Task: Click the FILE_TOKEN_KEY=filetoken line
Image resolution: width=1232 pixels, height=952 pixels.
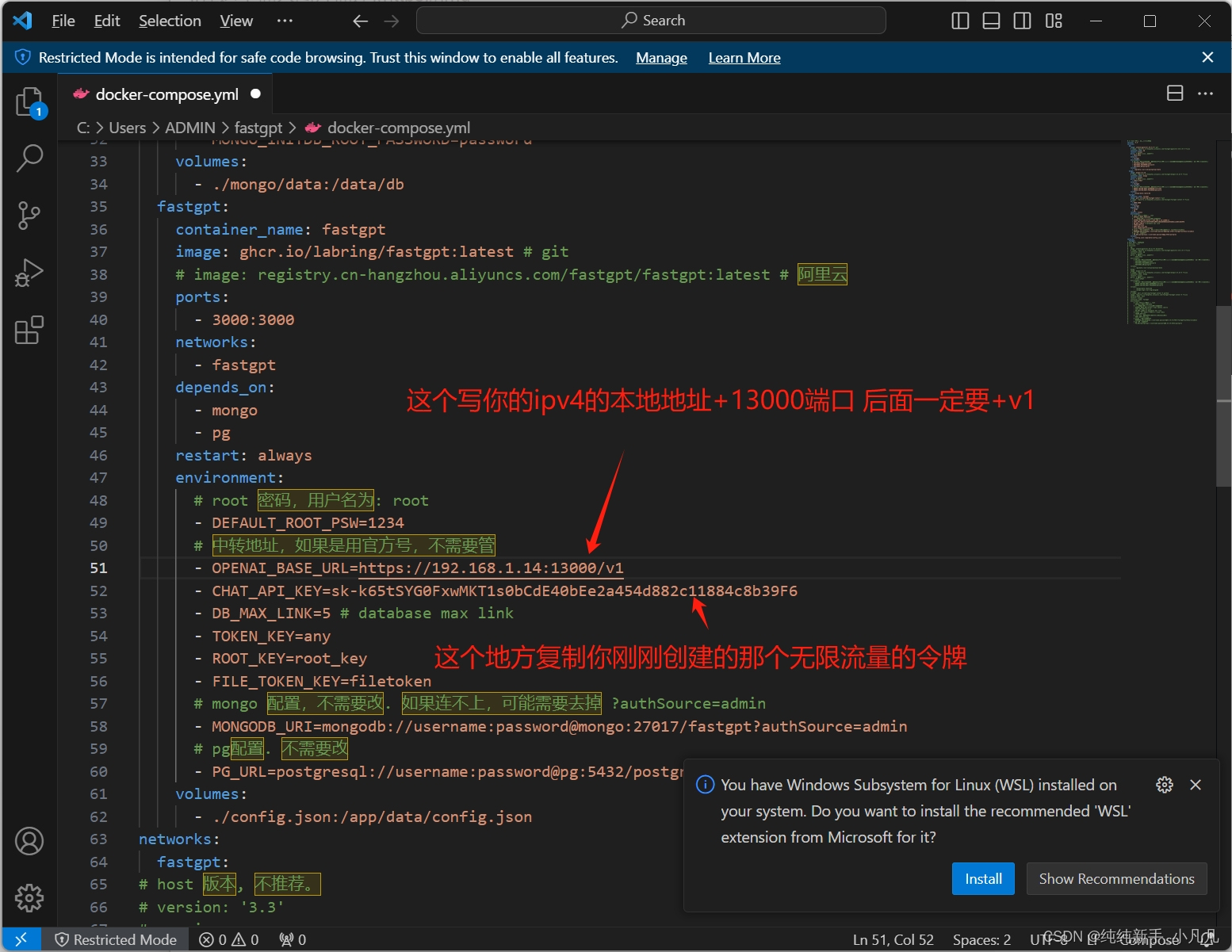Action: 321,681
